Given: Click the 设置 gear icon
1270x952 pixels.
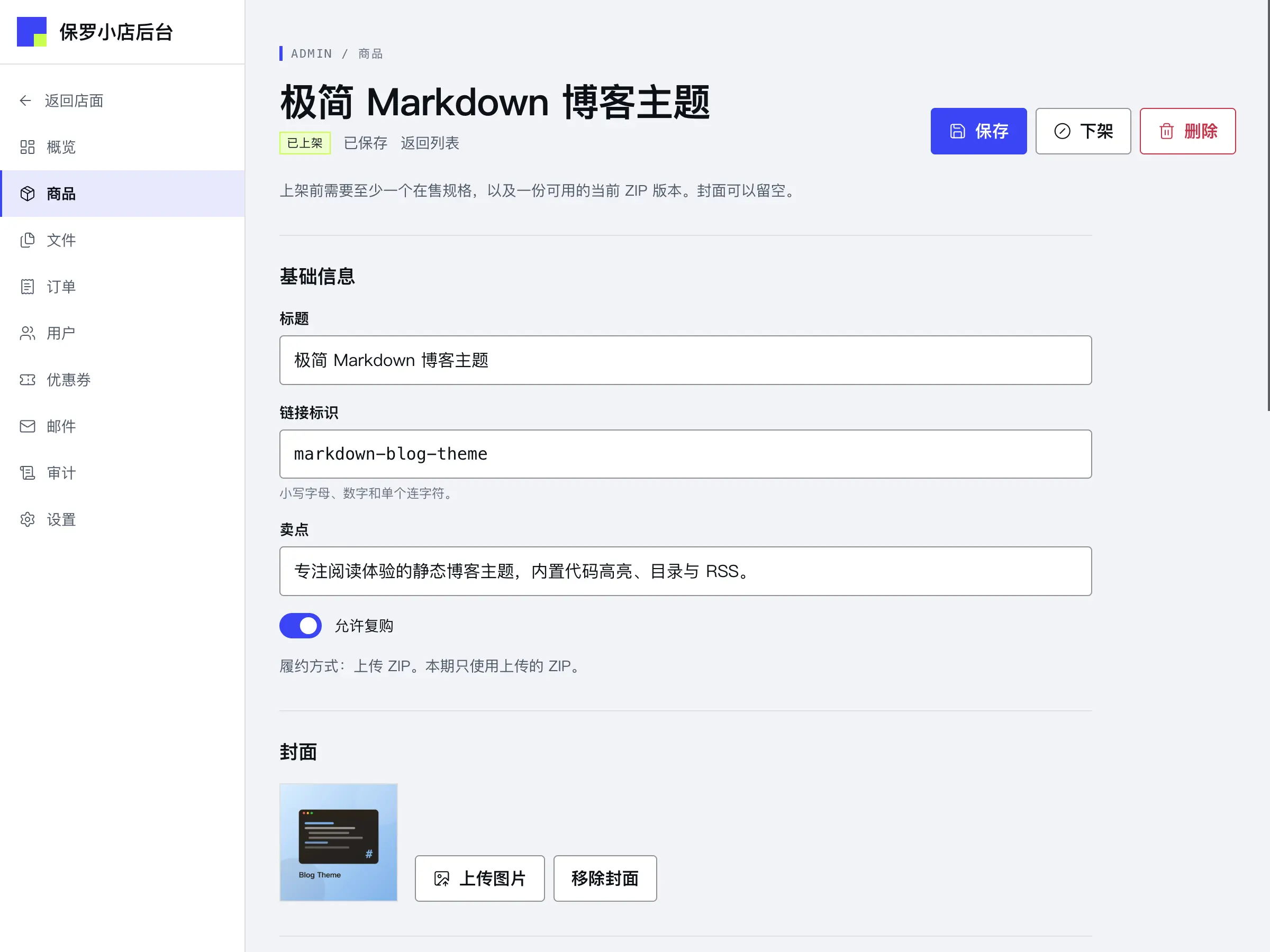Looking at the screenshot, I should 28,520.
